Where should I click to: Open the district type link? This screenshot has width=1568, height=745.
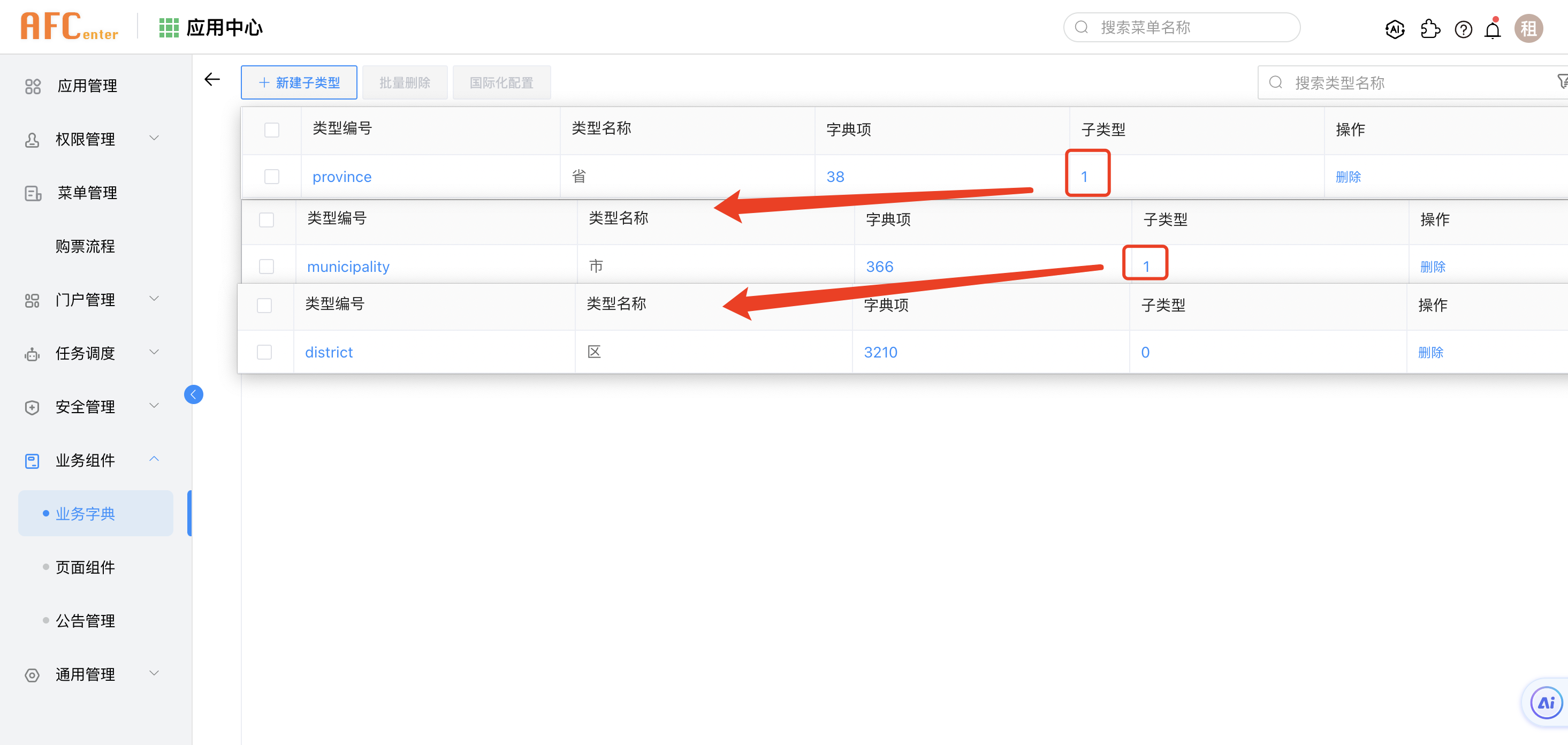(329, 352)
